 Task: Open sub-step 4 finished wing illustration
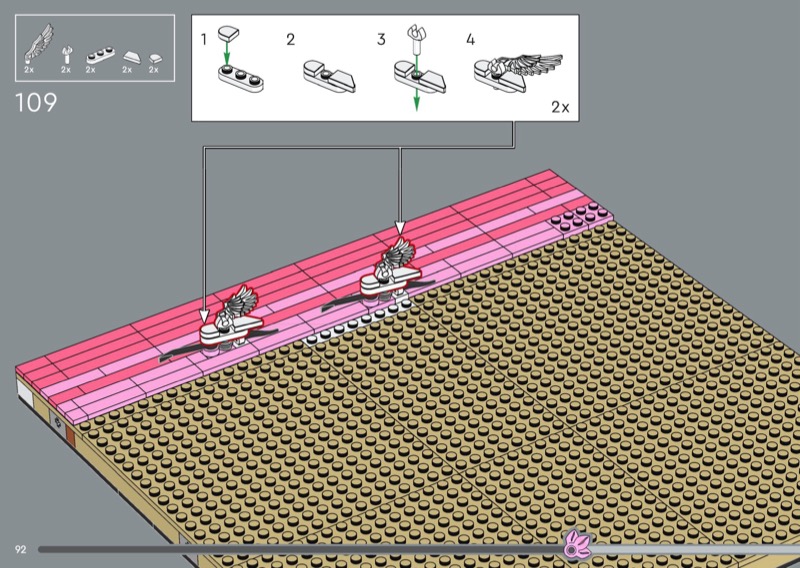(513, 69)
